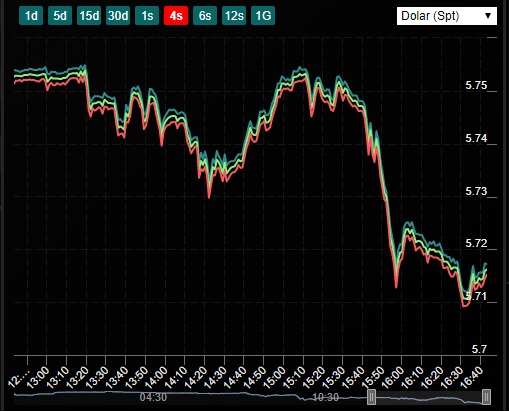The height and width of the screenshot is (412, 509).
Task: Select the 1d time range button
Action: [x=31, y=16]
